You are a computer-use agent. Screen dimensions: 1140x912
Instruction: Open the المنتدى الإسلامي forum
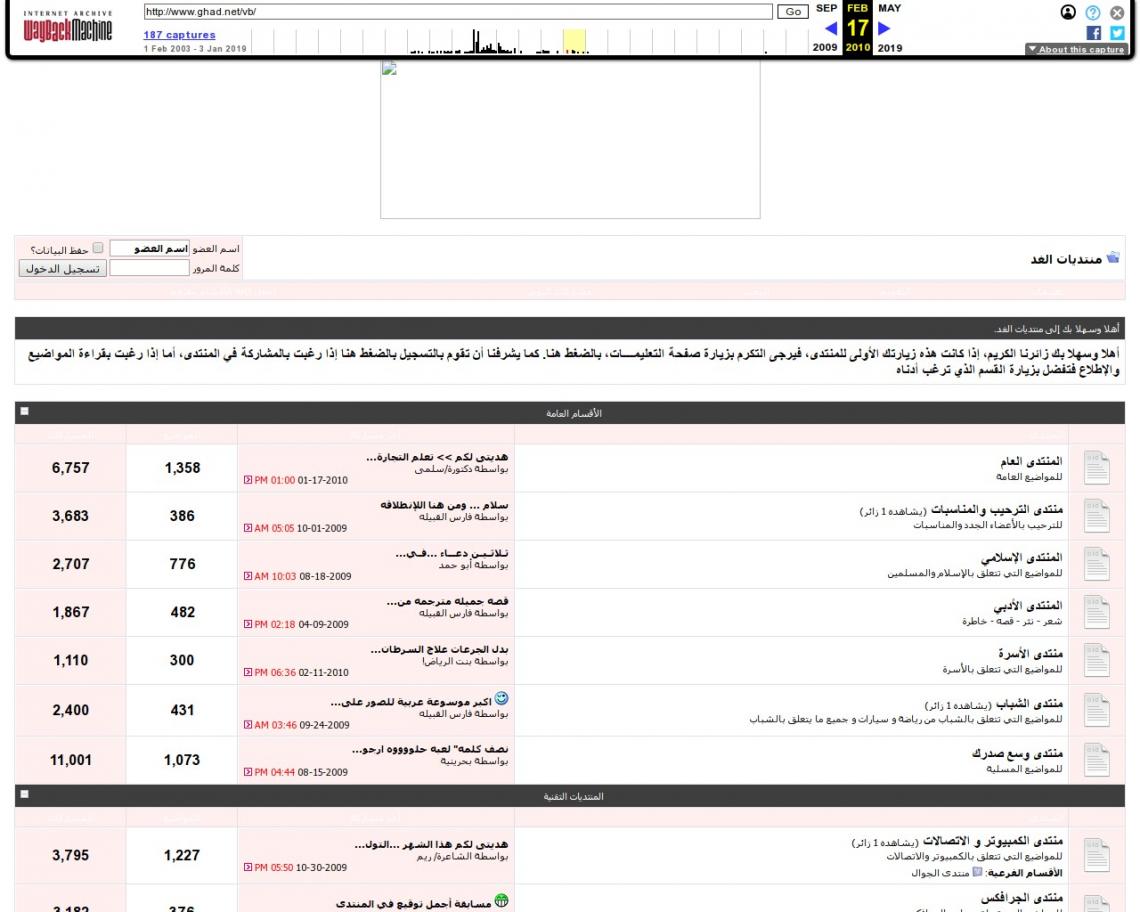point(1021,558)
